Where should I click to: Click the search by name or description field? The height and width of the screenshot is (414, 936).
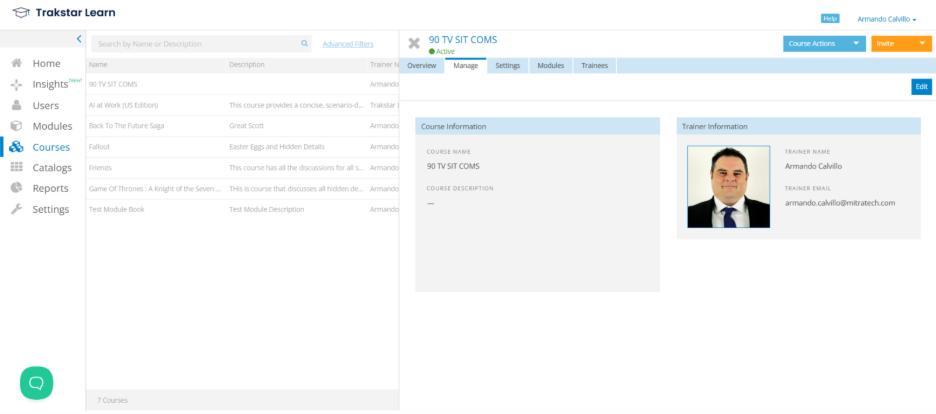201,44
